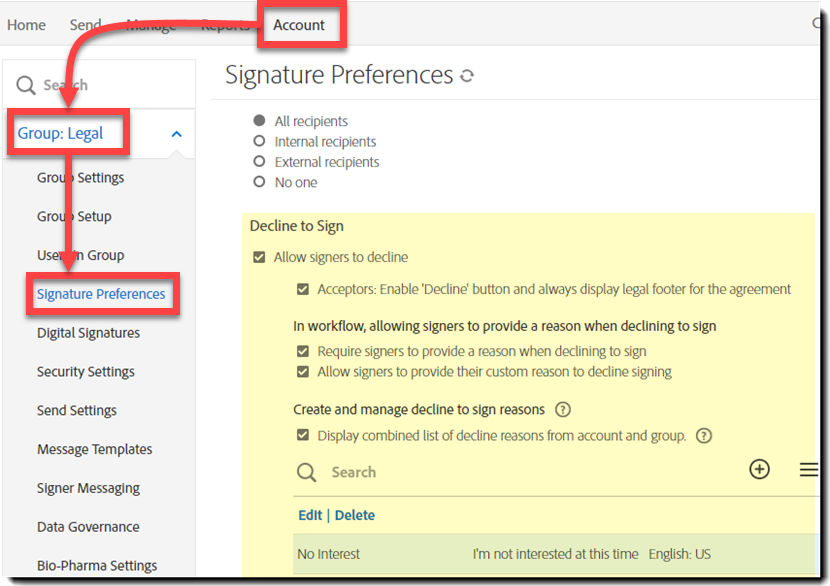Viewport: 830px width, 586px height.
Task: Open the Account tab
Action: point(299,25)
